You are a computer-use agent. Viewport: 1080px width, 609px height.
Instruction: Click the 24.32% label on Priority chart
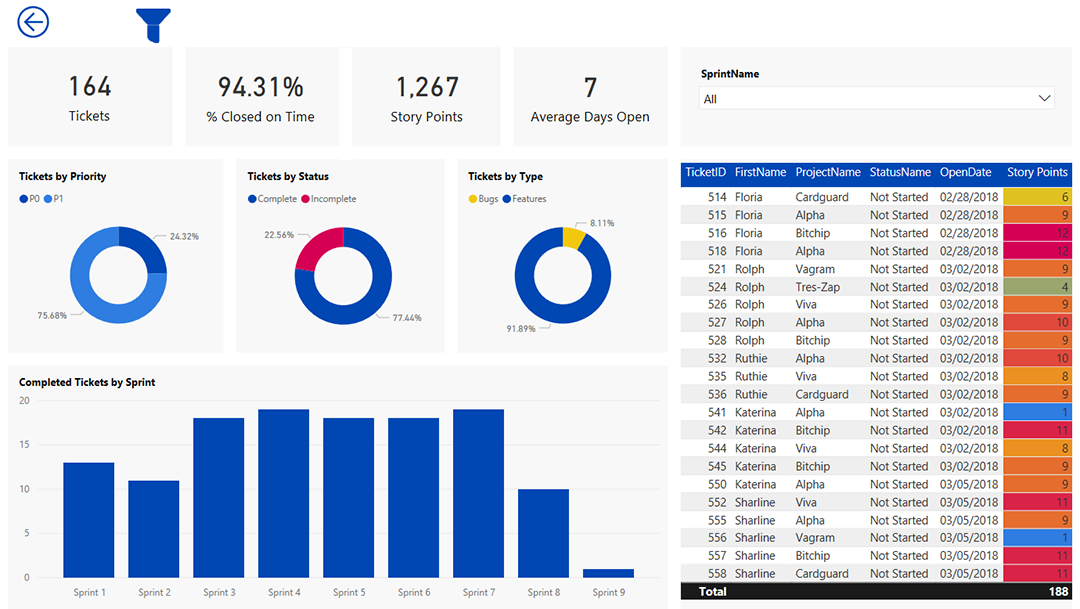(x=185, y=236)
